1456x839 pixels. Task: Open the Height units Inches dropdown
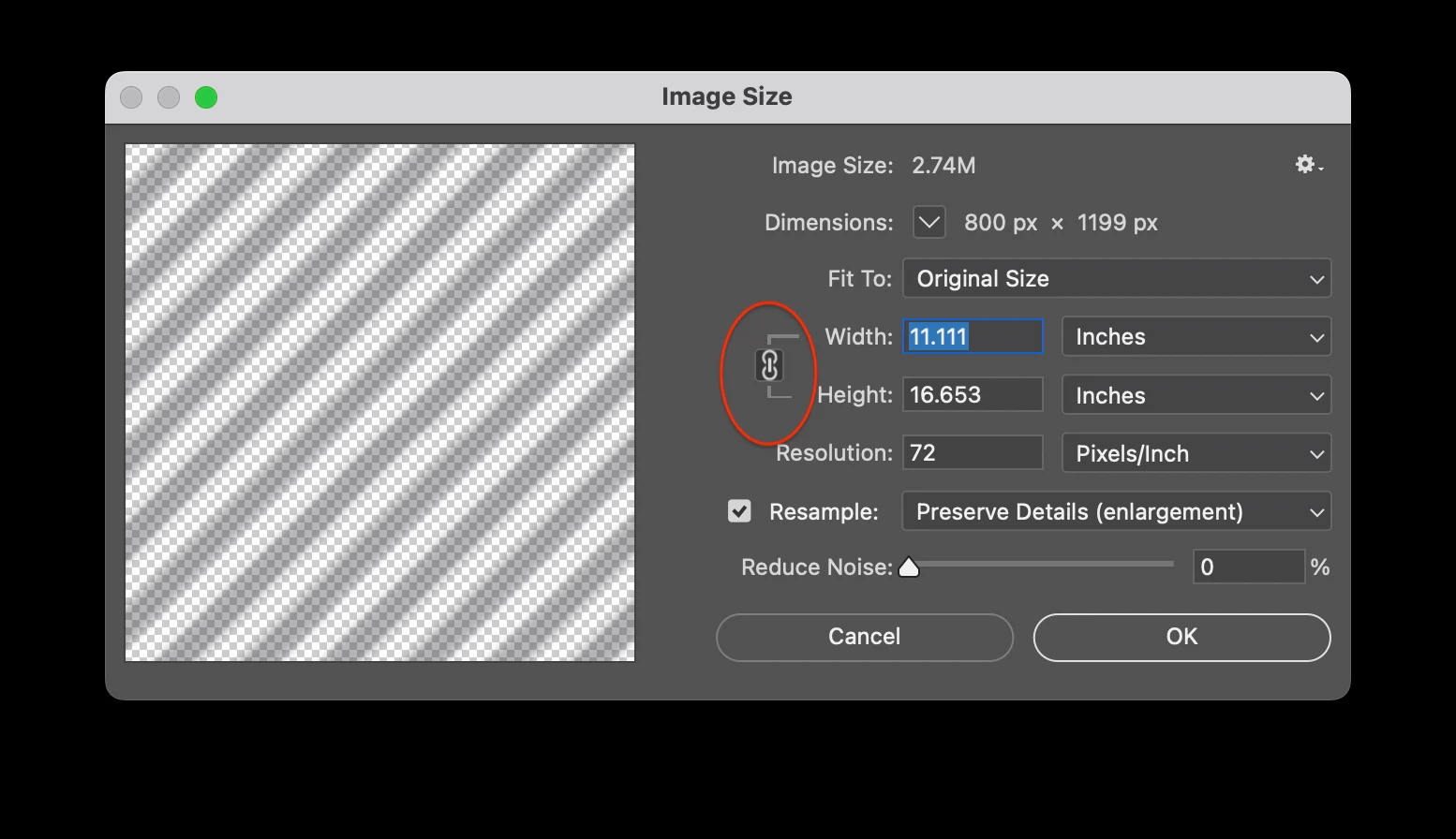[x=1196, y=395]
